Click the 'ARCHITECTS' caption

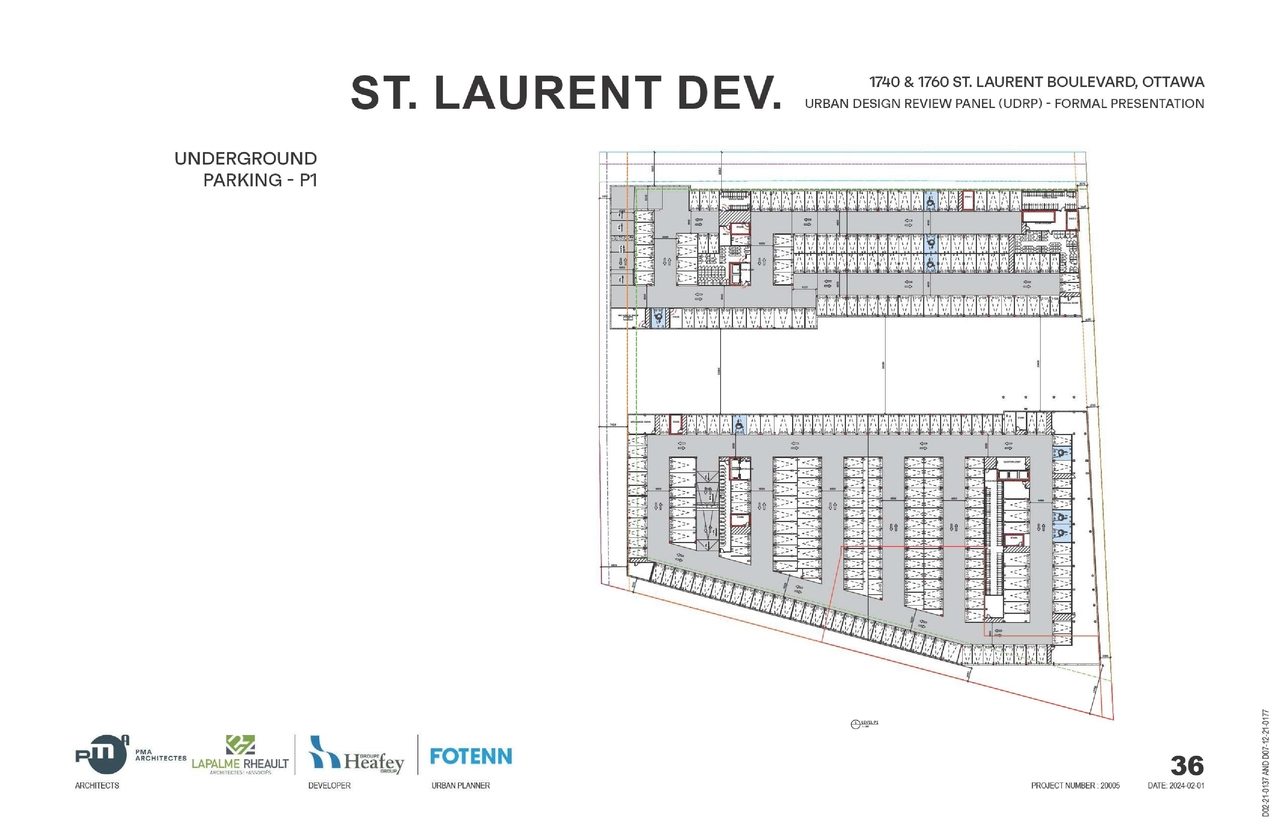click(97, 786)
